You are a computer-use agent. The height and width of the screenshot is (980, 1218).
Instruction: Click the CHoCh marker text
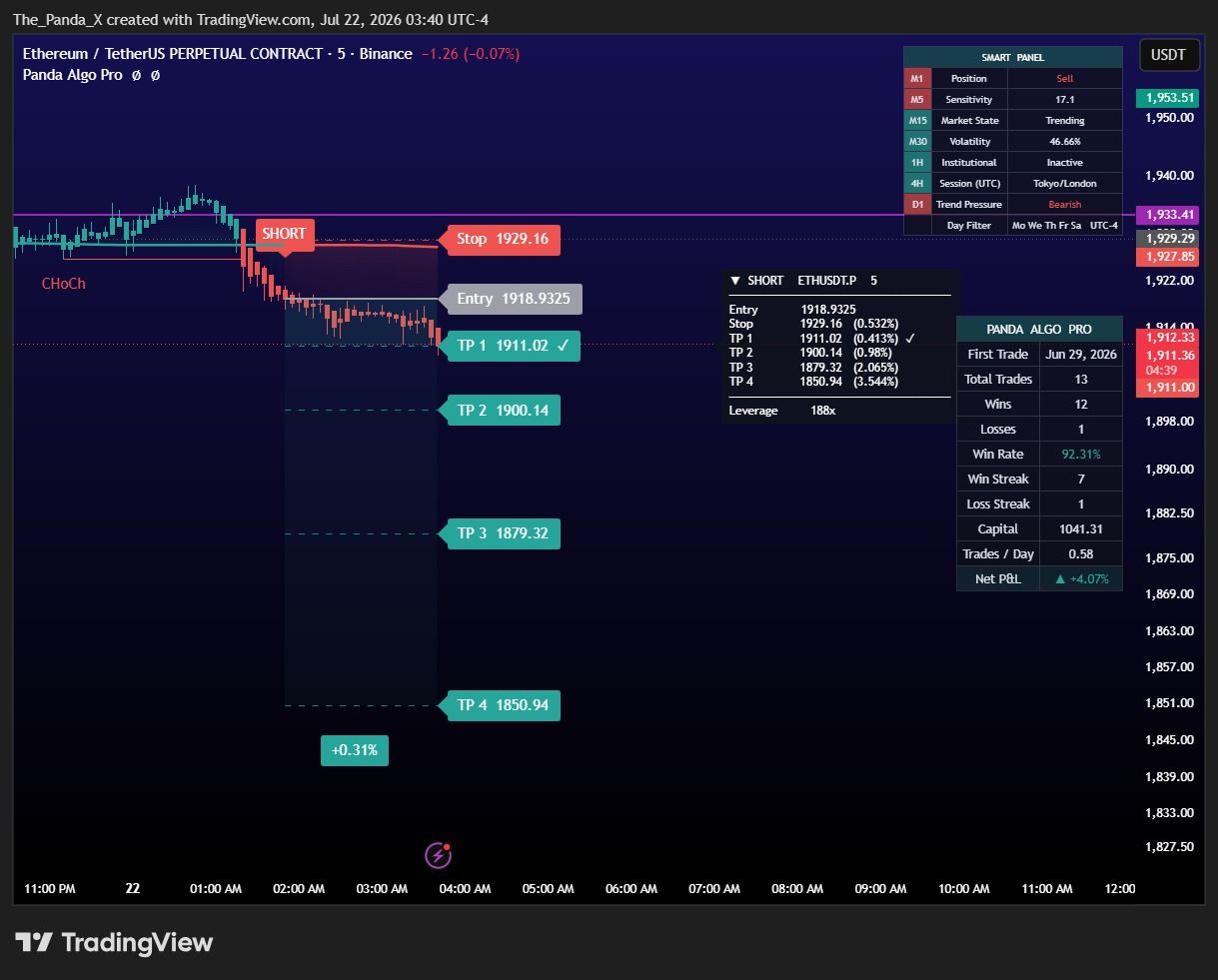point(63,284)
